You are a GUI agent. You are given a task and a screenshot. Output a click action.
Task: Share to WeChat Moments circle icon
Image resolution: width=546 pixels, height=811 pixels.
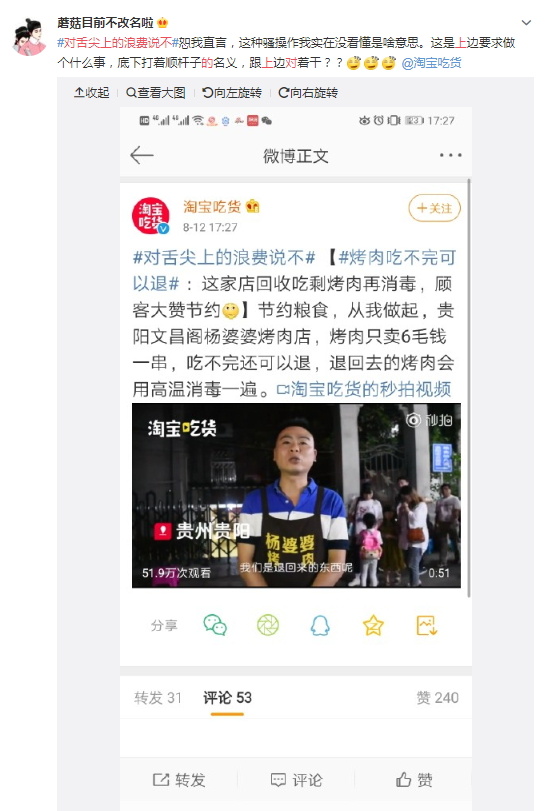point(268,625)
